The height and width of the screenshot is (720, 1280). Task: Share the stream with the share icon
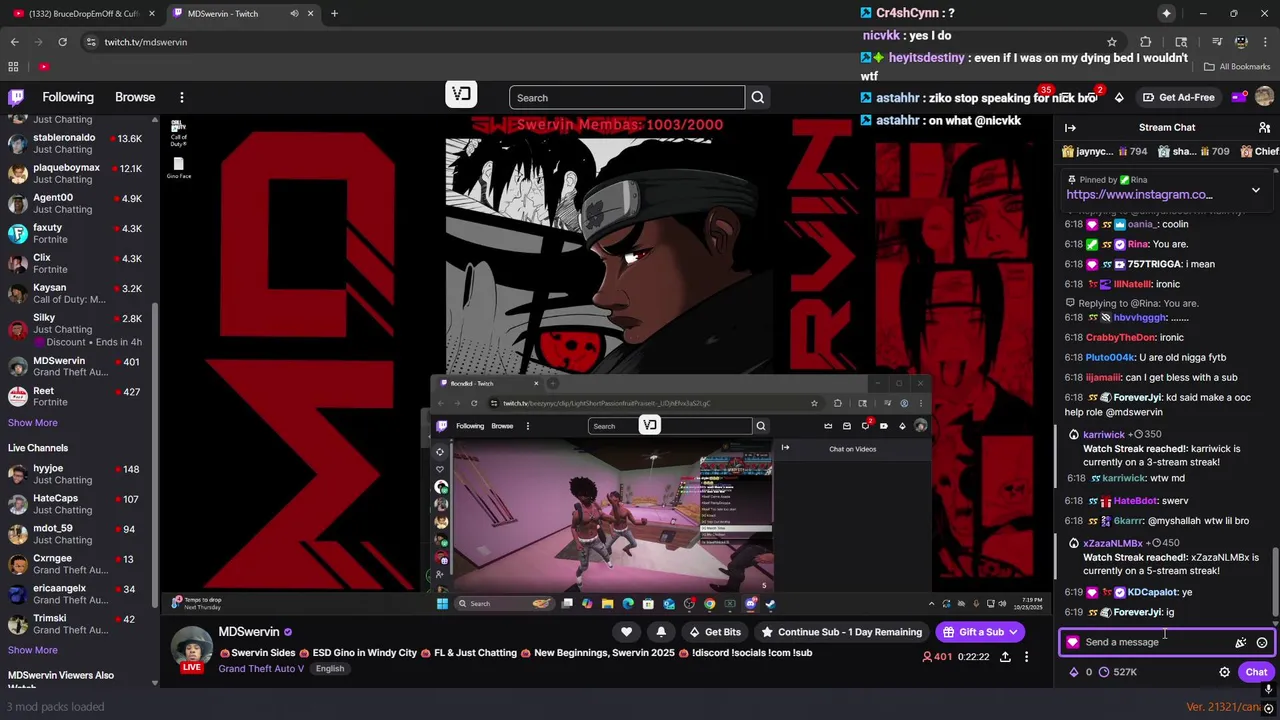1005,657
